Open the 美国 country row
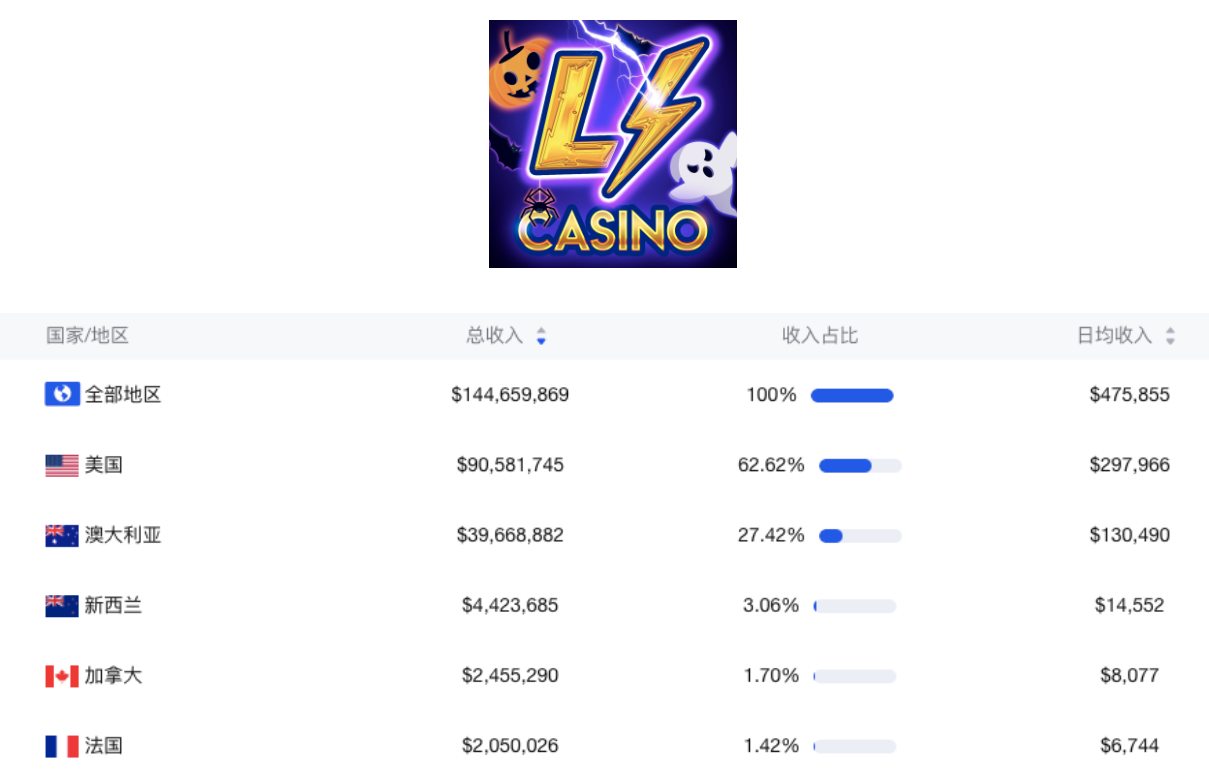Viewport: 1209px width, 772px height. (104, 465)
